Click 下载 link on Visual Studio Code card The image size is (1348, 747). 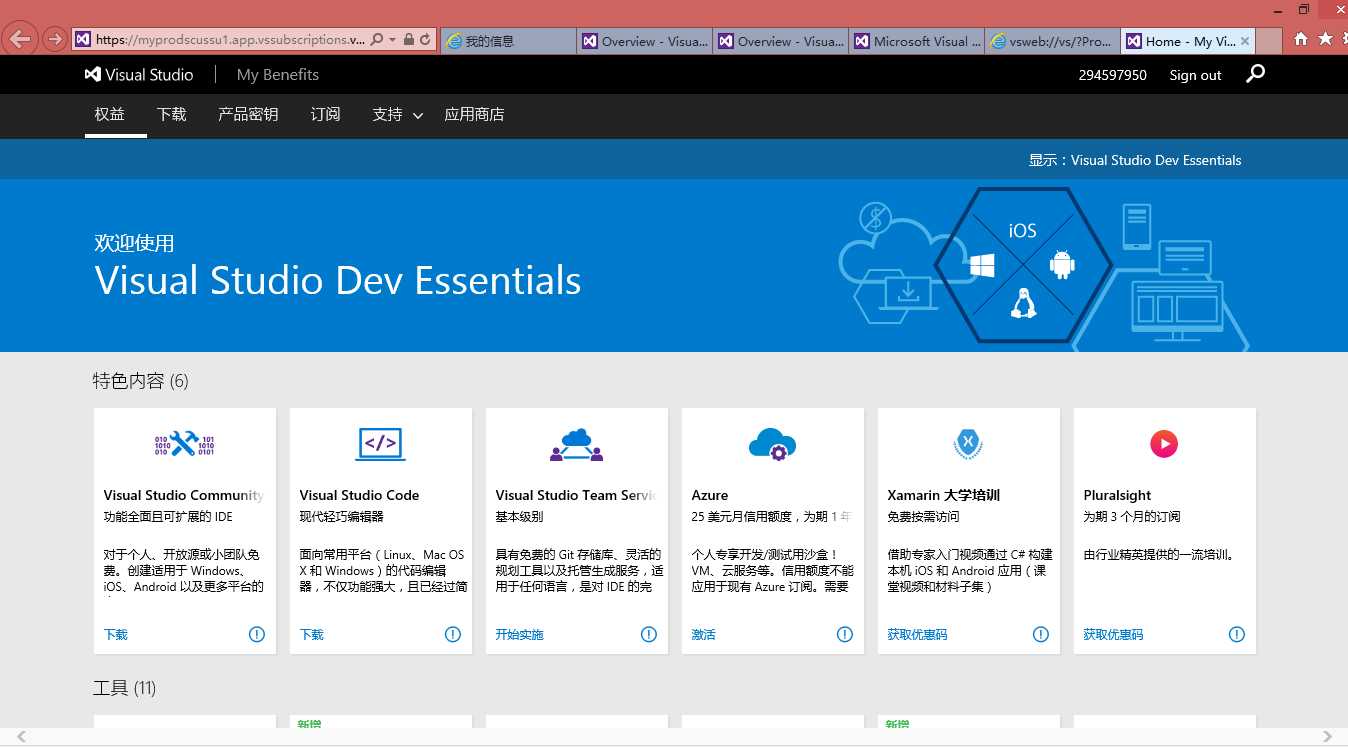click(312, 634)
